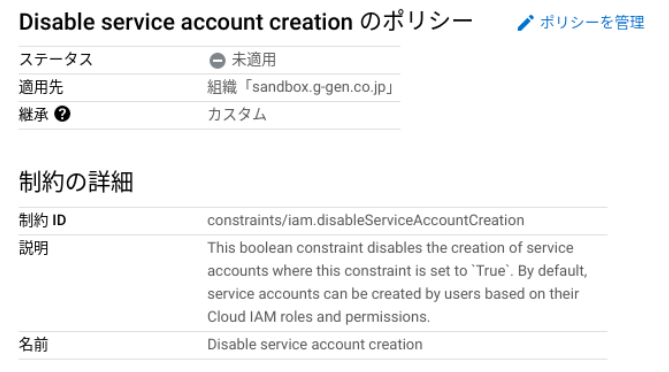This screenshot has width=669, height=372.
Task: Click the 継承 row label
Action: pos(34,114)
